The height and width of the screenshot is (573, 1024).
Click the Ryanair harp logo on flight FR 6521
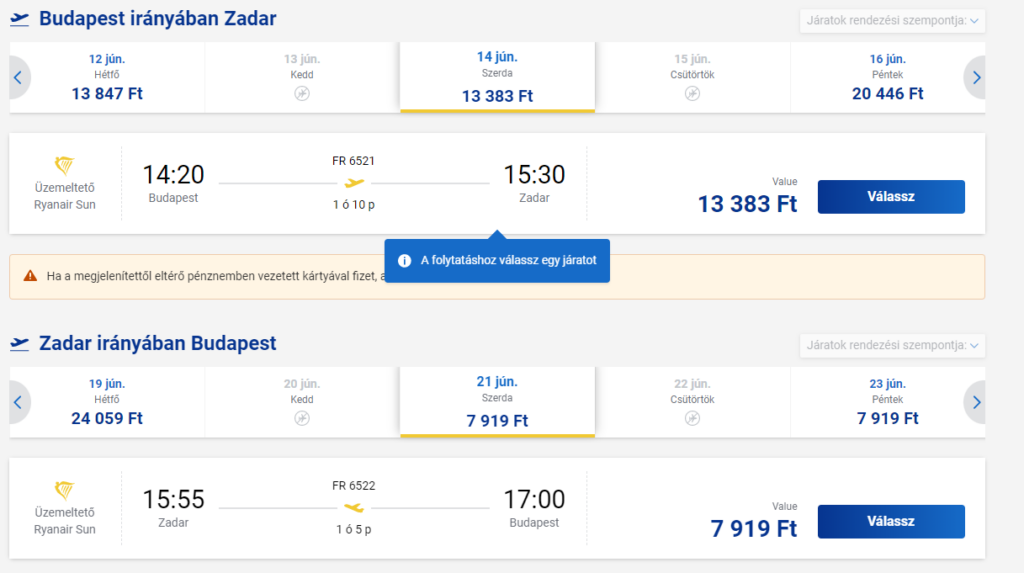click(64, 165)
